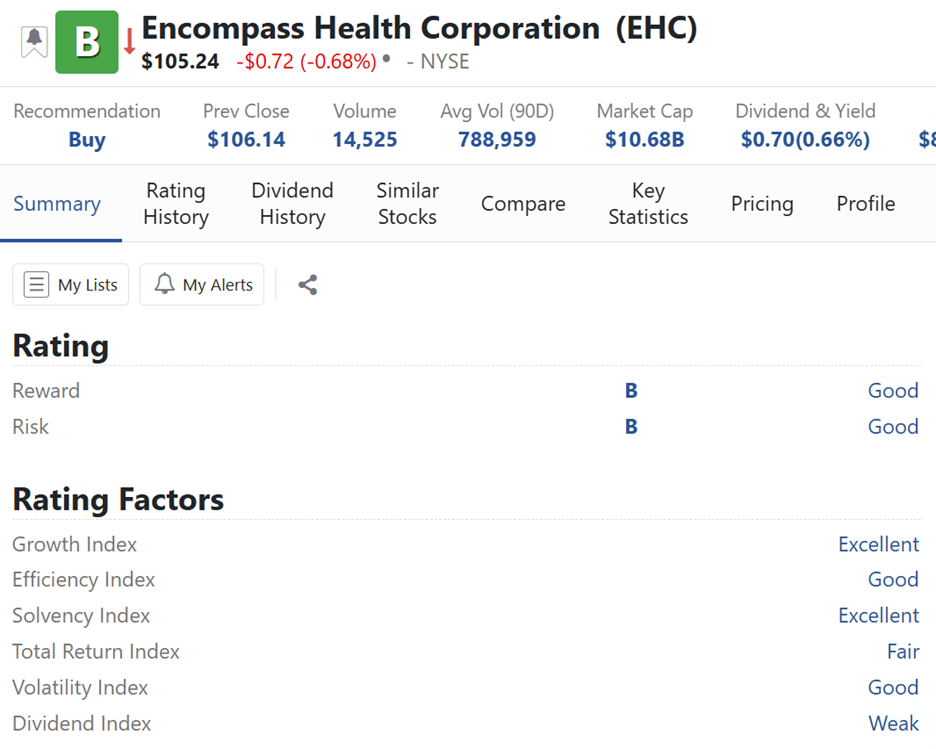The image size is (936, 749).
Task: Click the share icon
Action: [x=308, y=285]
